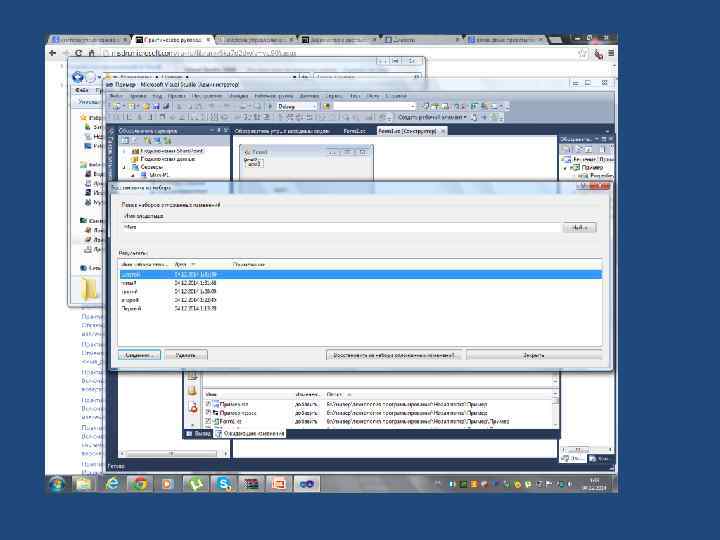The image size is (720, 540).
Task: Collapse the Серверы tree node
Action: click(x=124, y=167)
